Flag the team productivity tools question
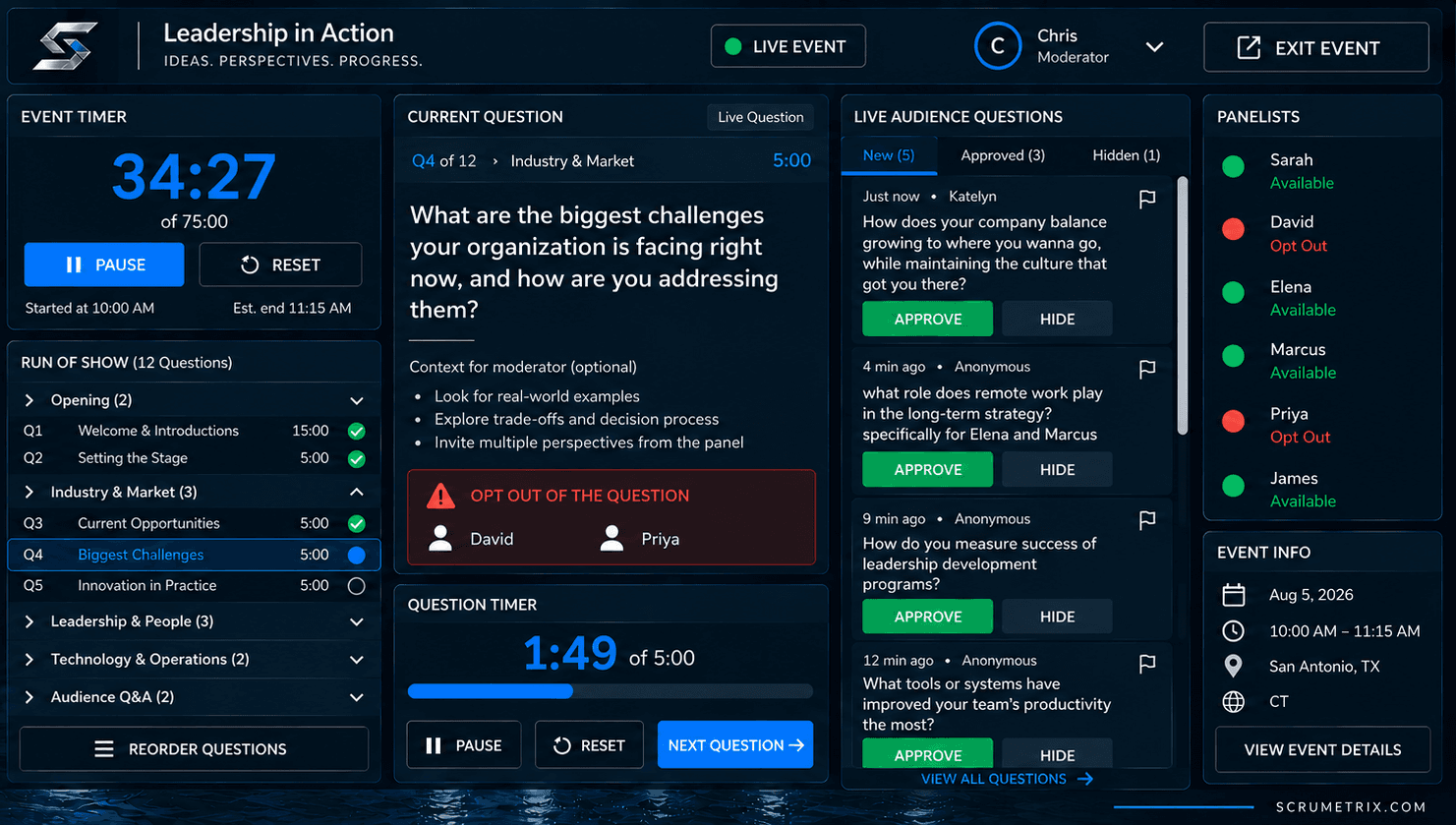 1147,664
